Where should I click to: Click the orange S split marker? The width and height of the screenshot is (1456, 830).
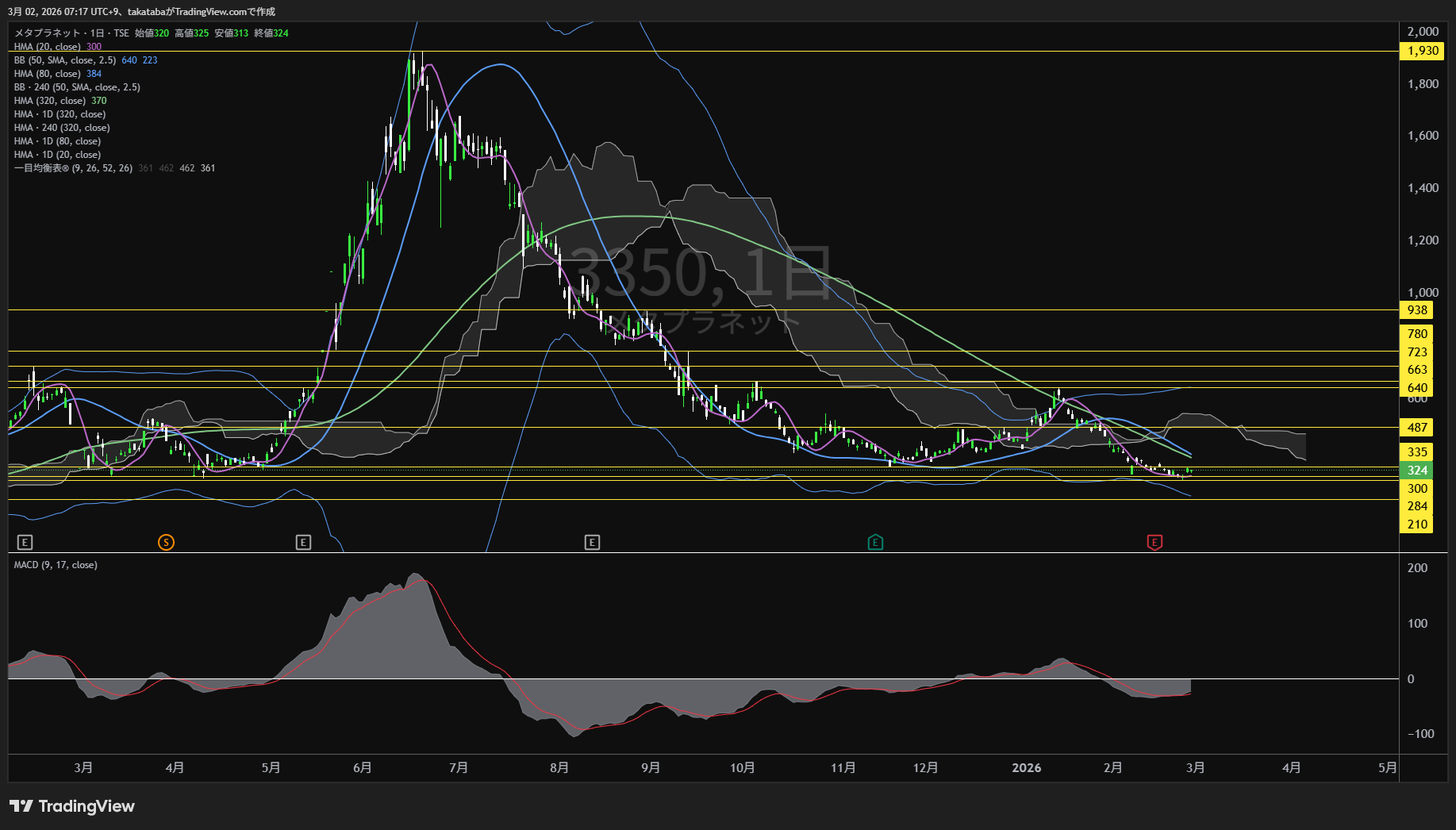[x=166, y=543]
